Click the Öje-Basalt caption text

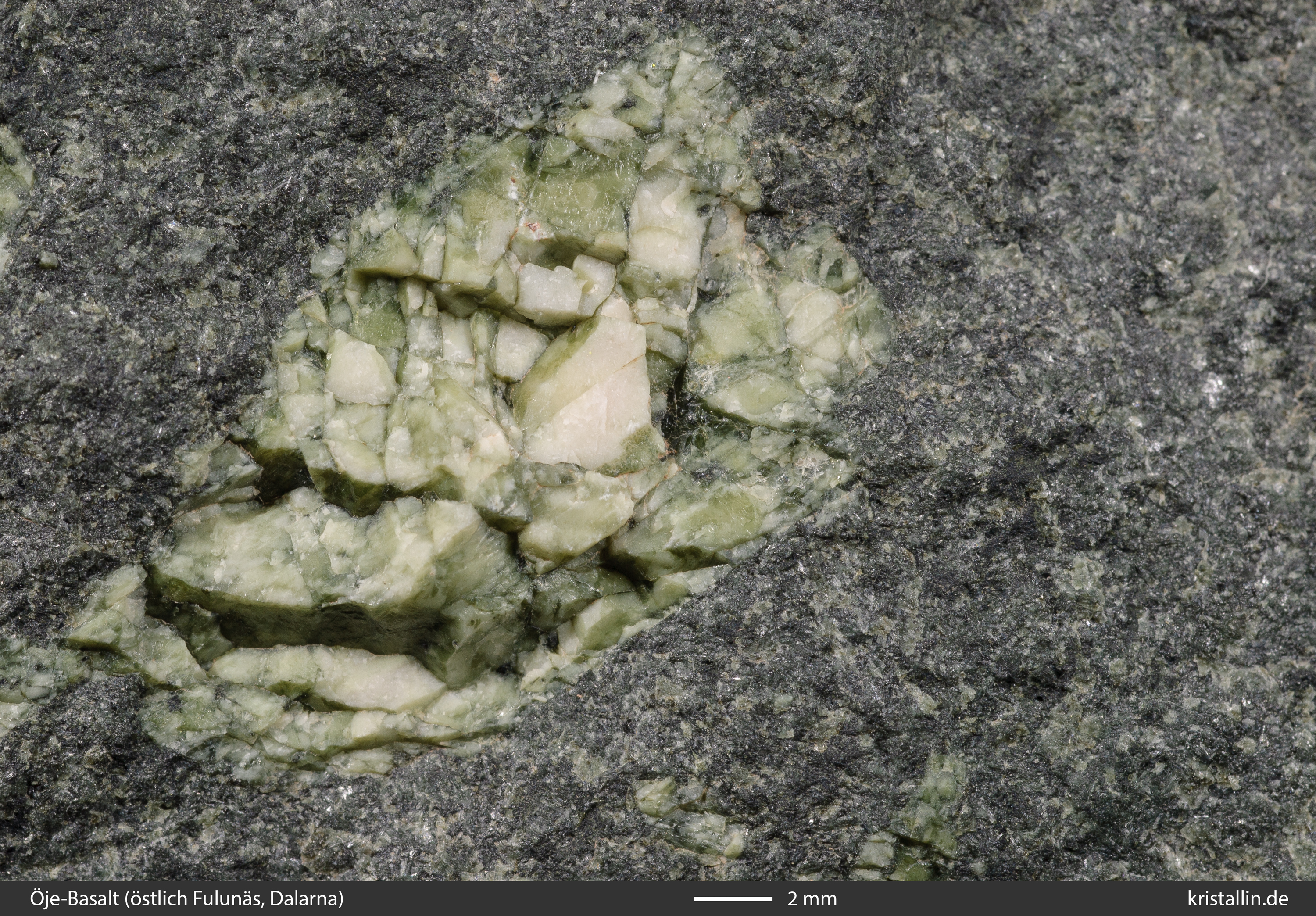[75, 899]
